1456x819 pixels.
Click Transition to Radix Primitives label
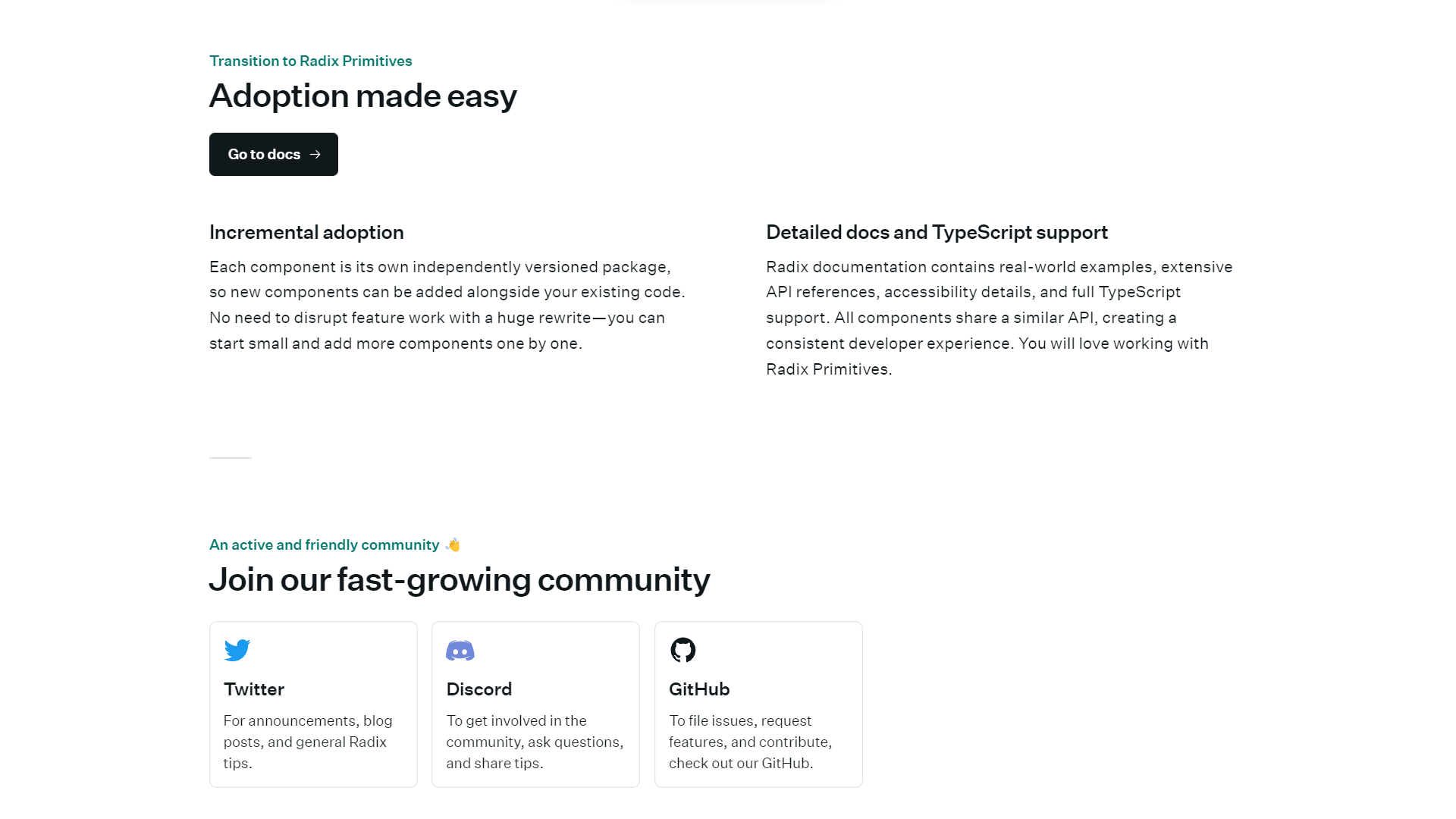click(311, 61)
